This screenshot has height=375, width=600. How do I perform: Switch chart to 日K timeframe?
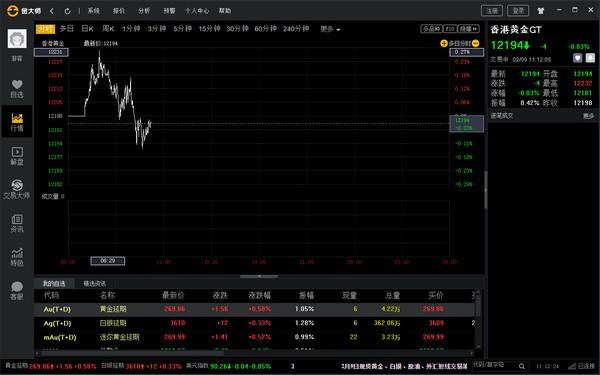87,29
